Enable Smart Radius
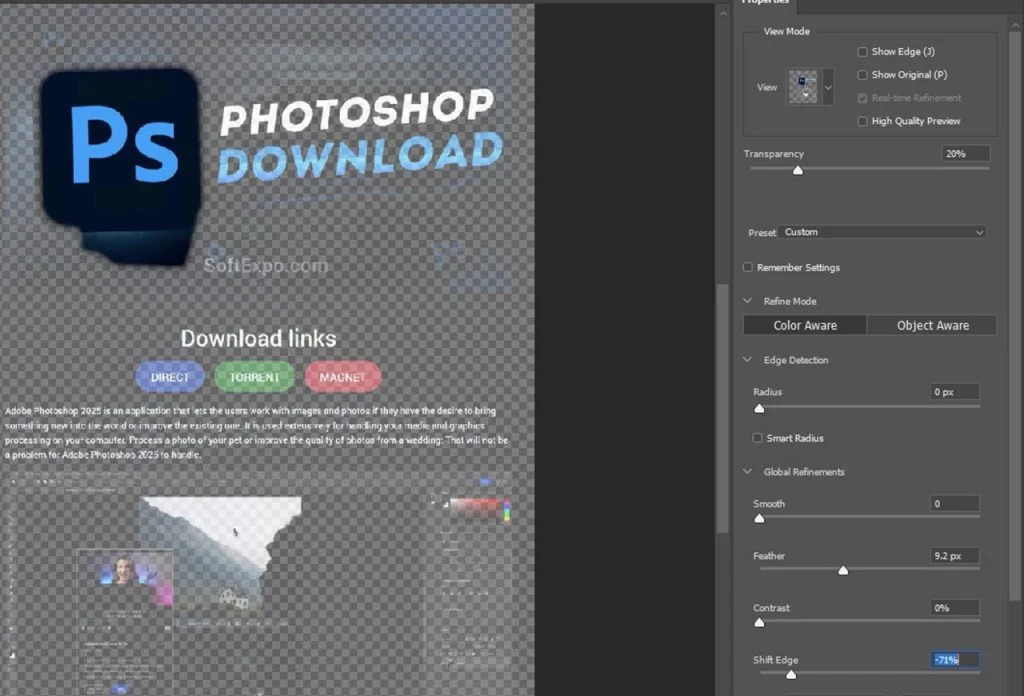The height and width of the screenshot is (696, 1024). (757, 438)
